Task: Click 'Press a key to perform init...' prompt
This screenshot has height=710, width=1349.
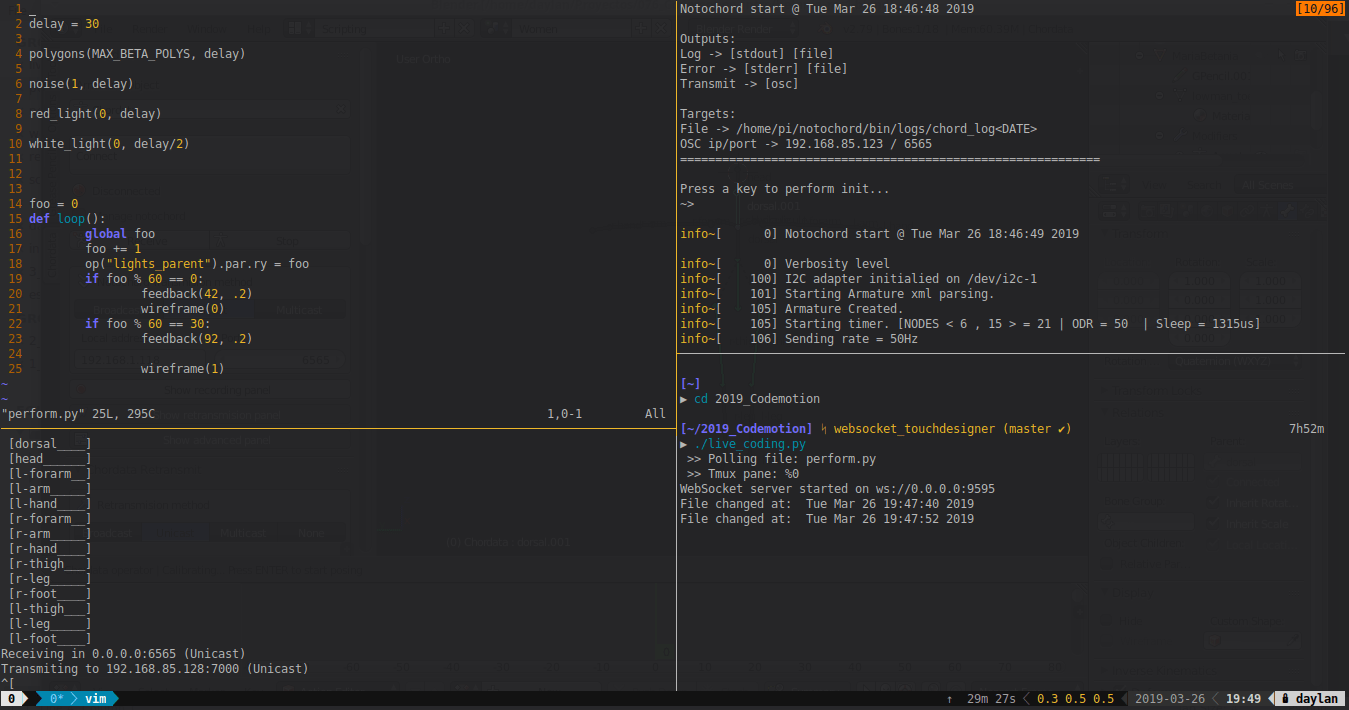Action: 785,188
